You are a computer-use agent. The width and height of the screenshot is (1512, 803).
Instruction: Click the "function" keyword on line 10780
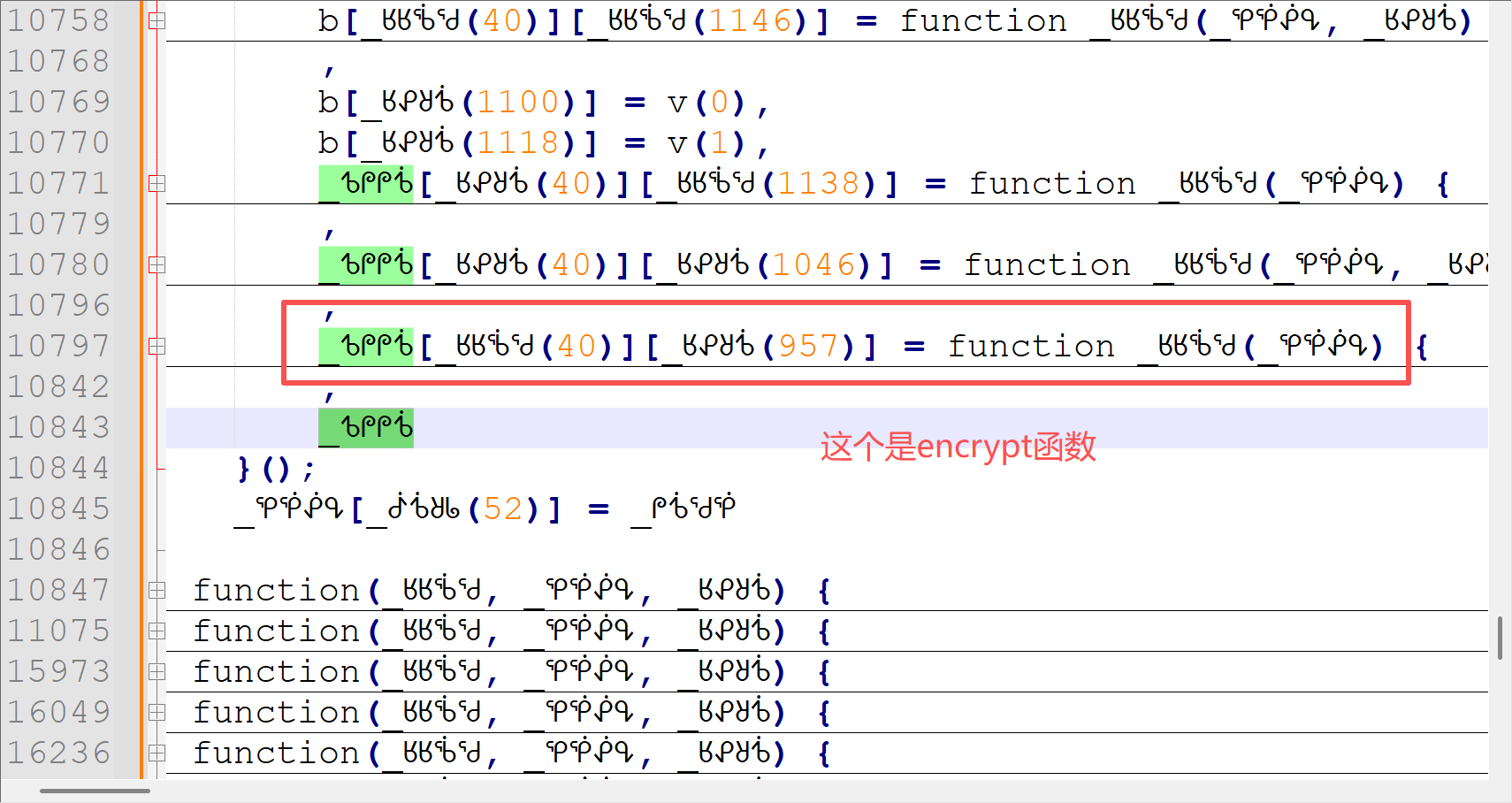click(1047, 264)
